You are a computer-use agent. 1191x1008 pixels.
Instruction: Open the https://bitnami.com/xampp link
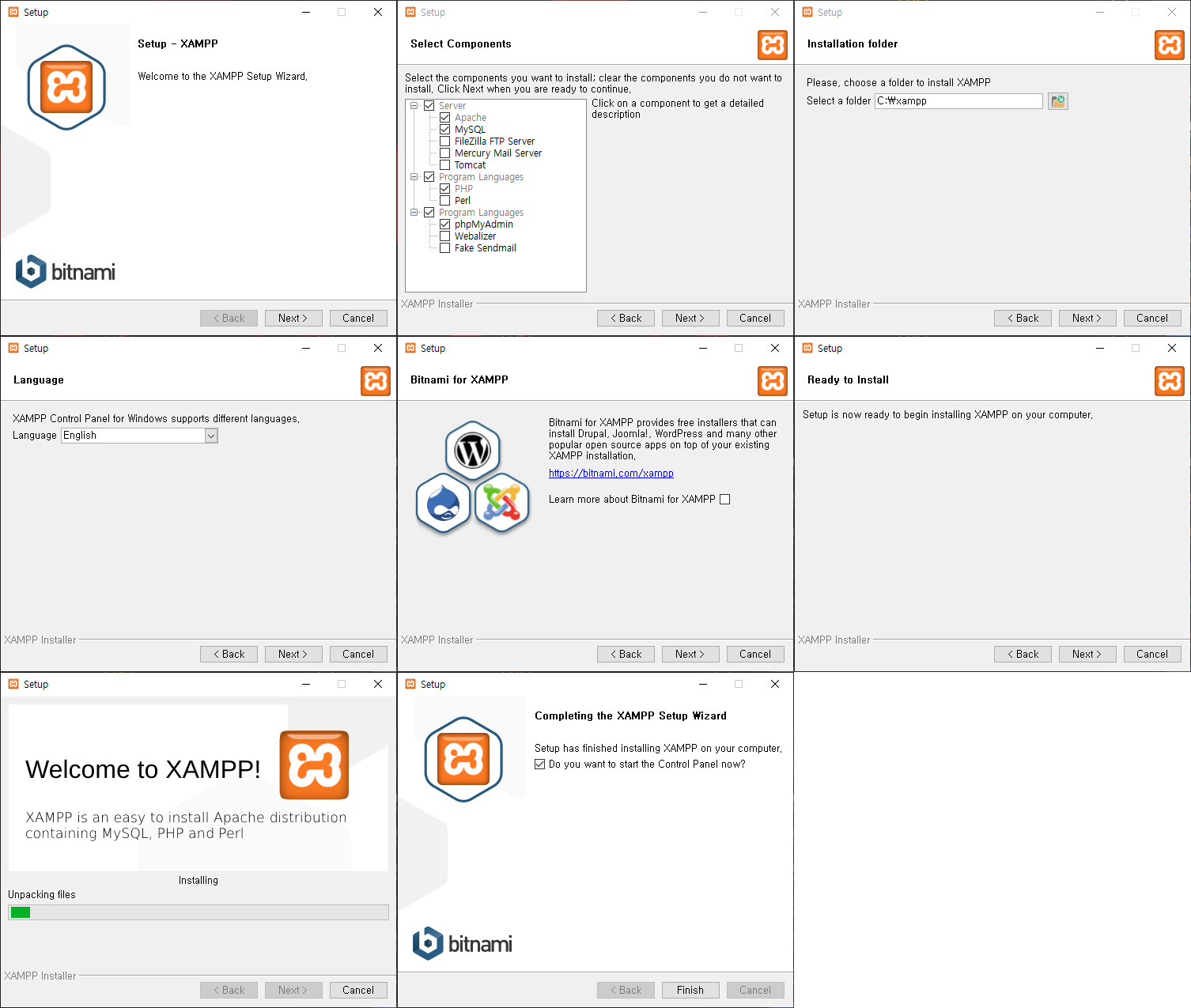pyautogui.click(x=611, y=474)
